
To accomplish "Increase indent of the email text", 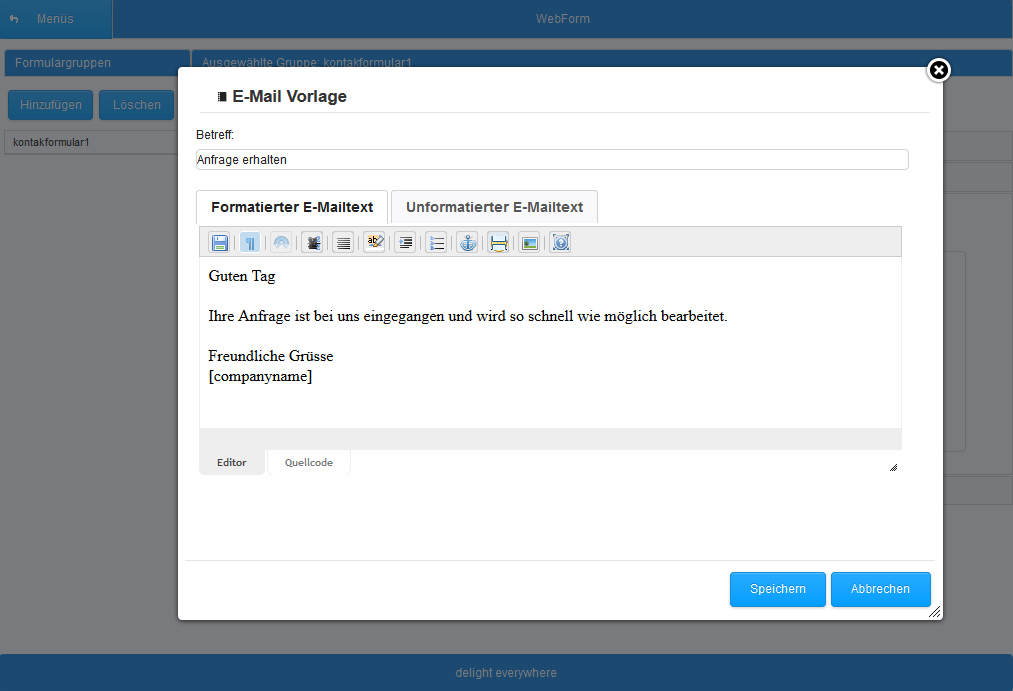I will coord(405,242).
